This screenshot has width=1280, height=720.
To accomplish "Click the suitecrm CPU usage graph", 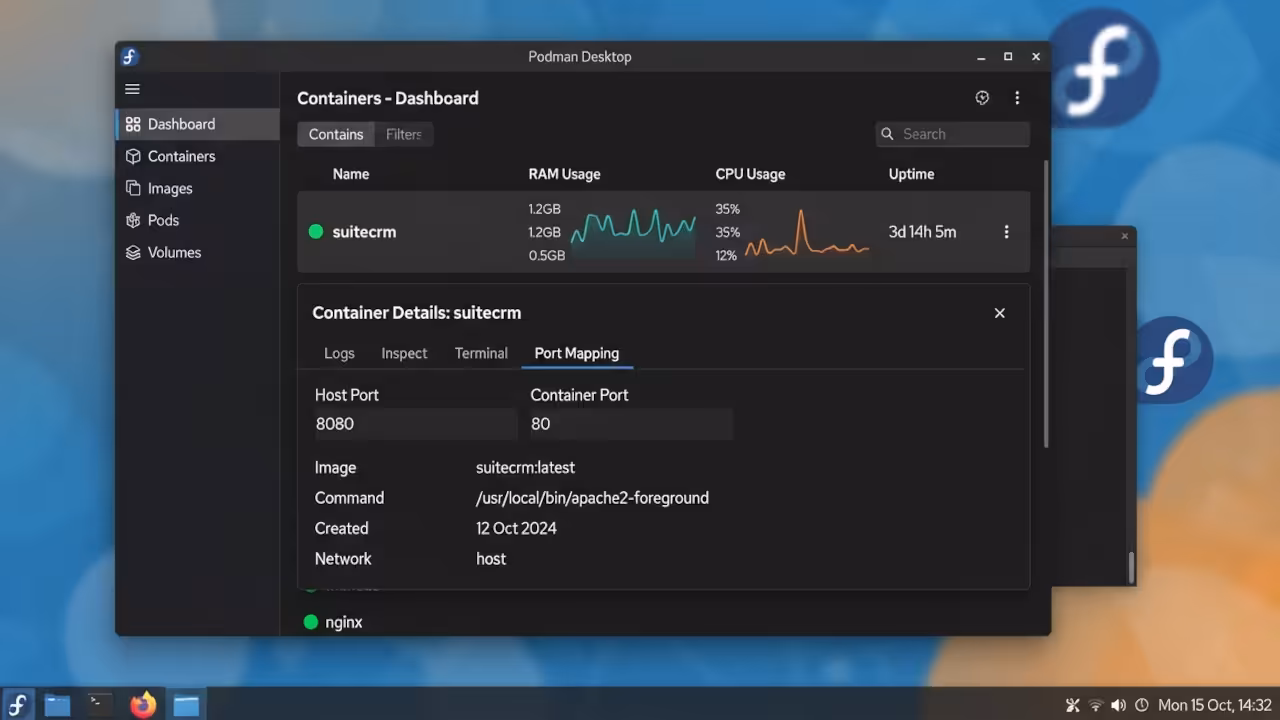I will [x=807, y=233].
